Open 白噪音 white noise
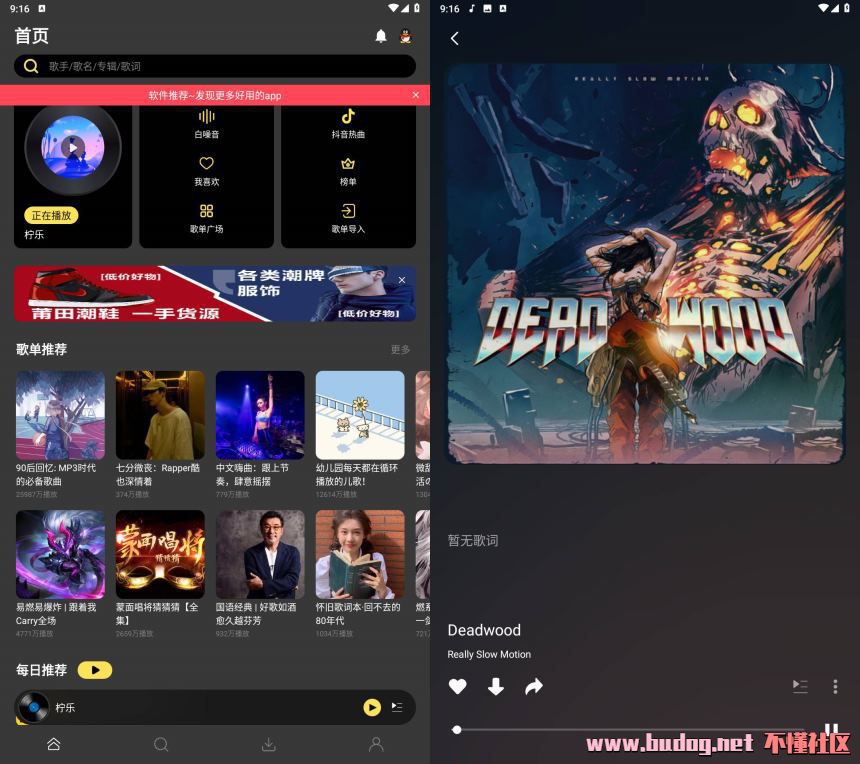This screenshot has width=860, height=764. coord(206,124)
